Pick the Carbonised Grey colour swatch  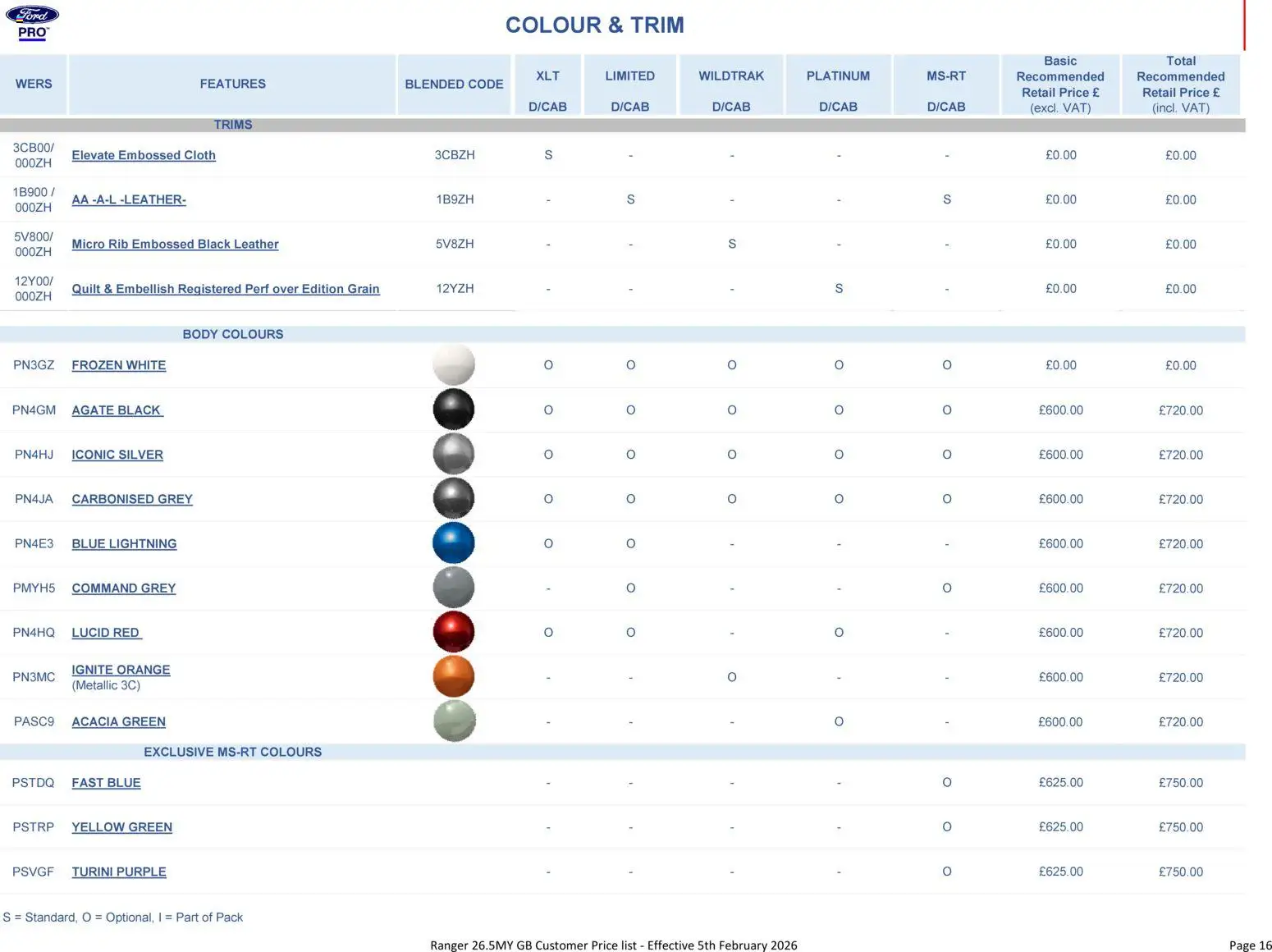coord(454,499)
